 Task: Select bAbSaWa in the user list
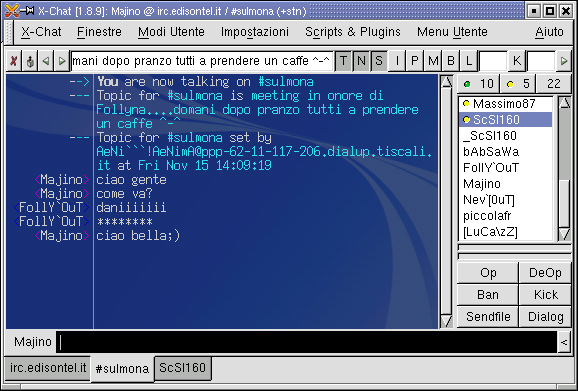click(x=505, y=152)
